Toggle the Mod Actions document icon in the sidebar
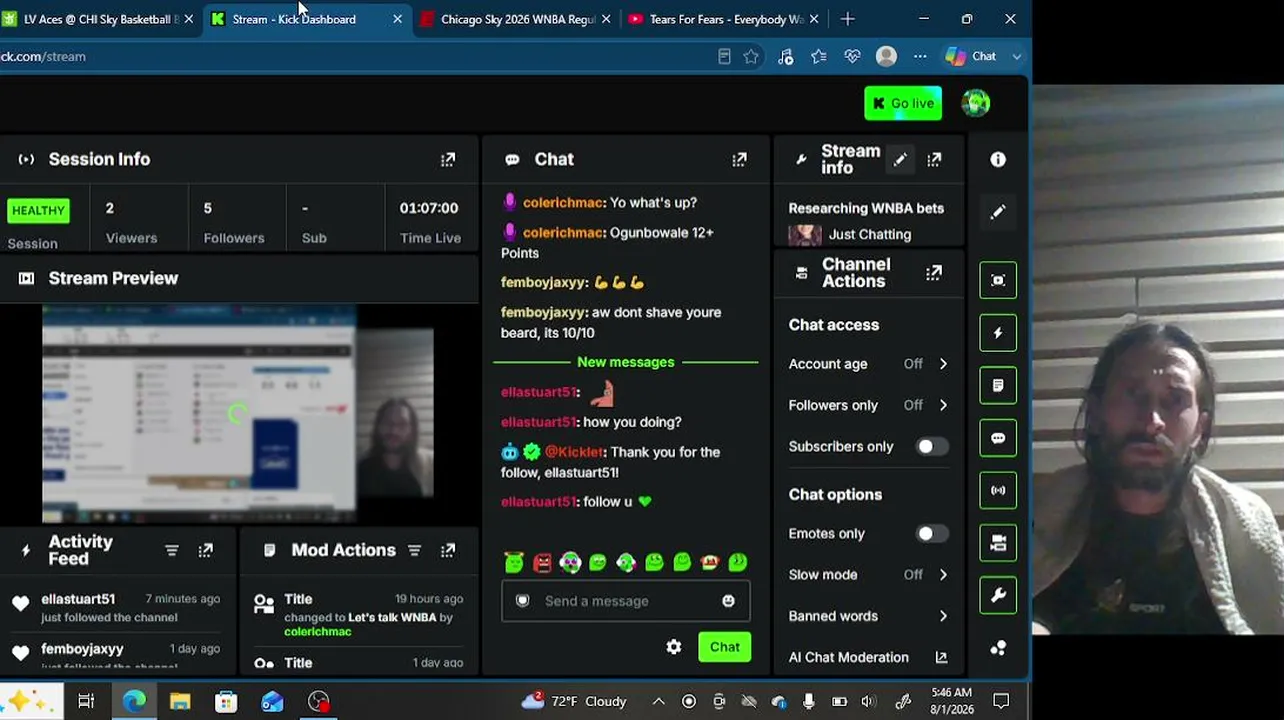 (x=998, y=386)
